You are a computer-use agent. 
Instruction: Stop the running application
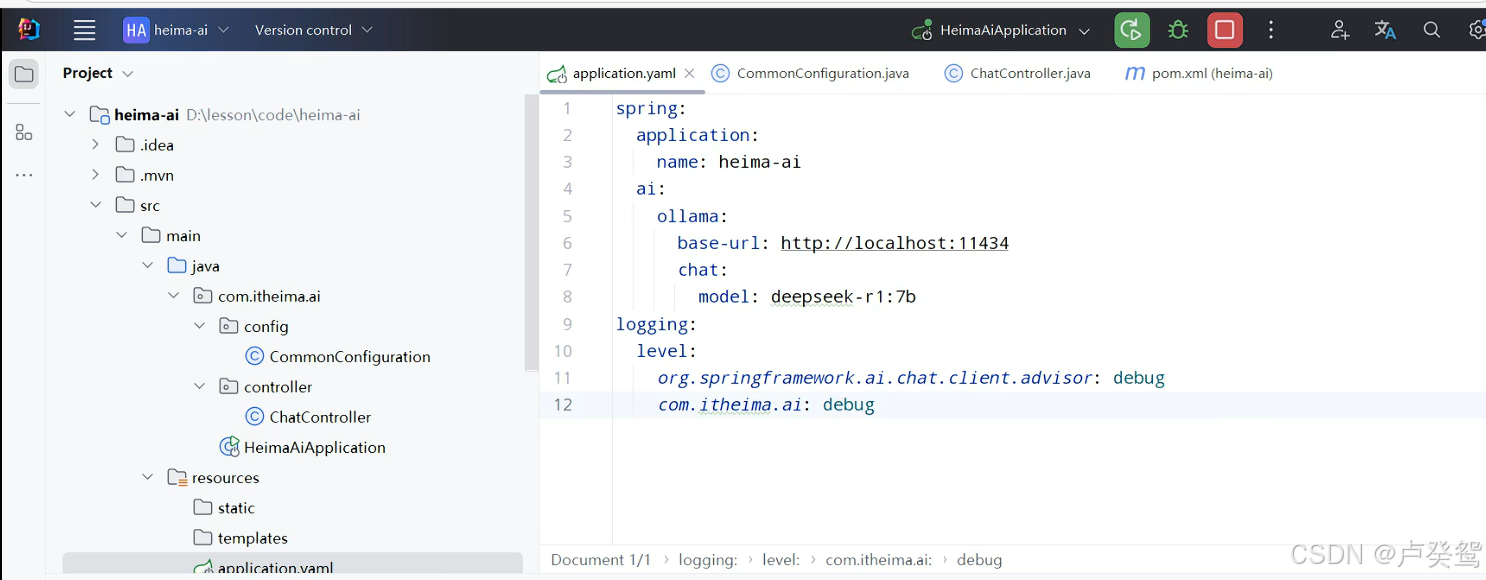click(x=1224, y=30)
